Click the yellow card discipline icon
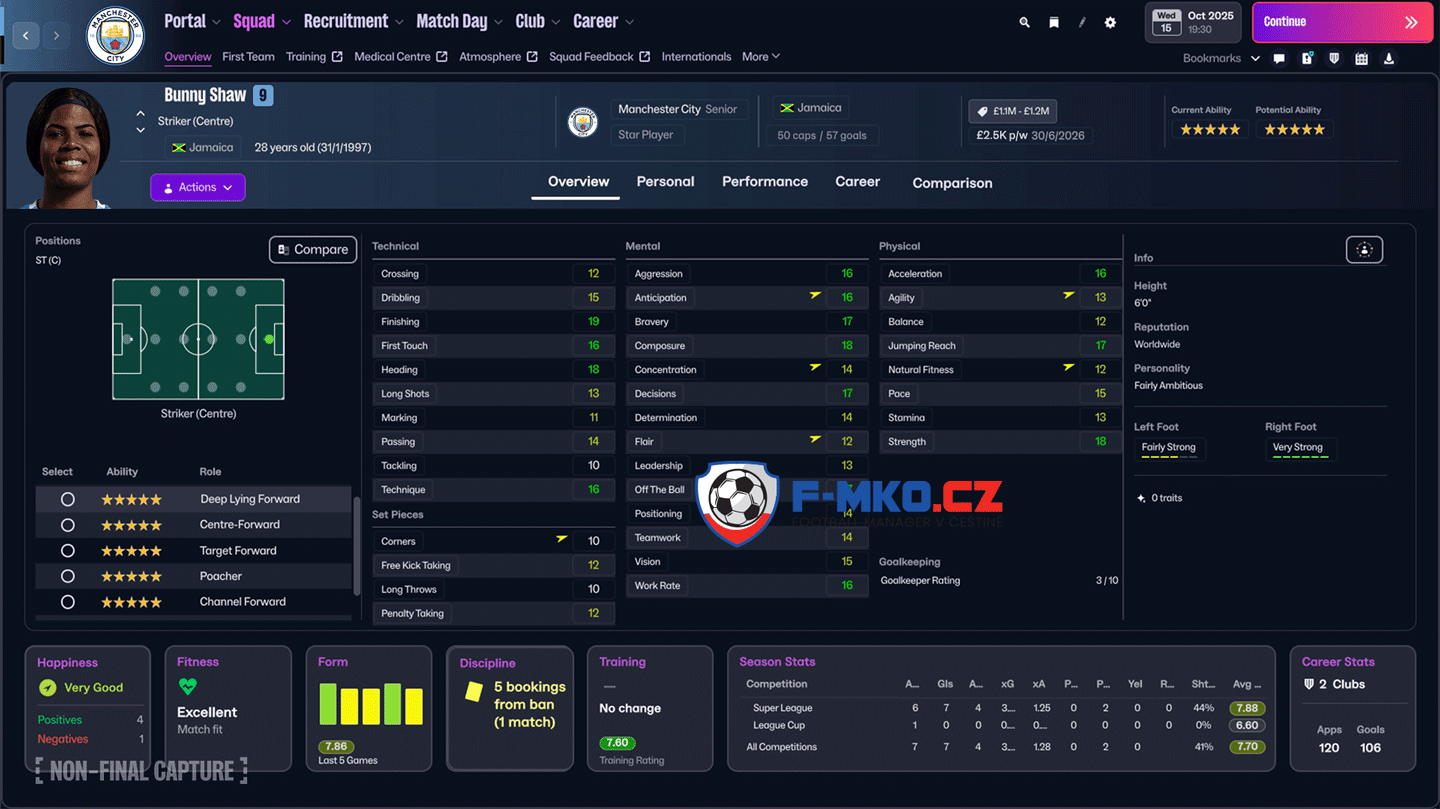This screenshot has height=809, width=1440. click(x=475, y=691)
